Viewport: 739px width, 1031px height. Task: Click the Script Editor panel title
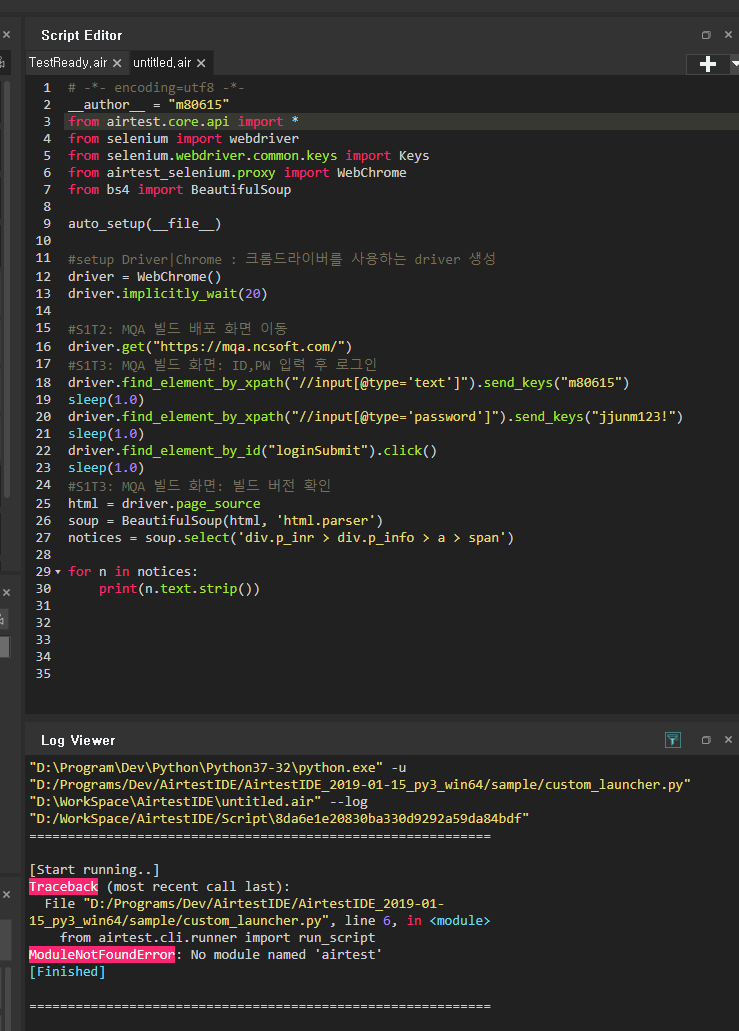(82, 36)
